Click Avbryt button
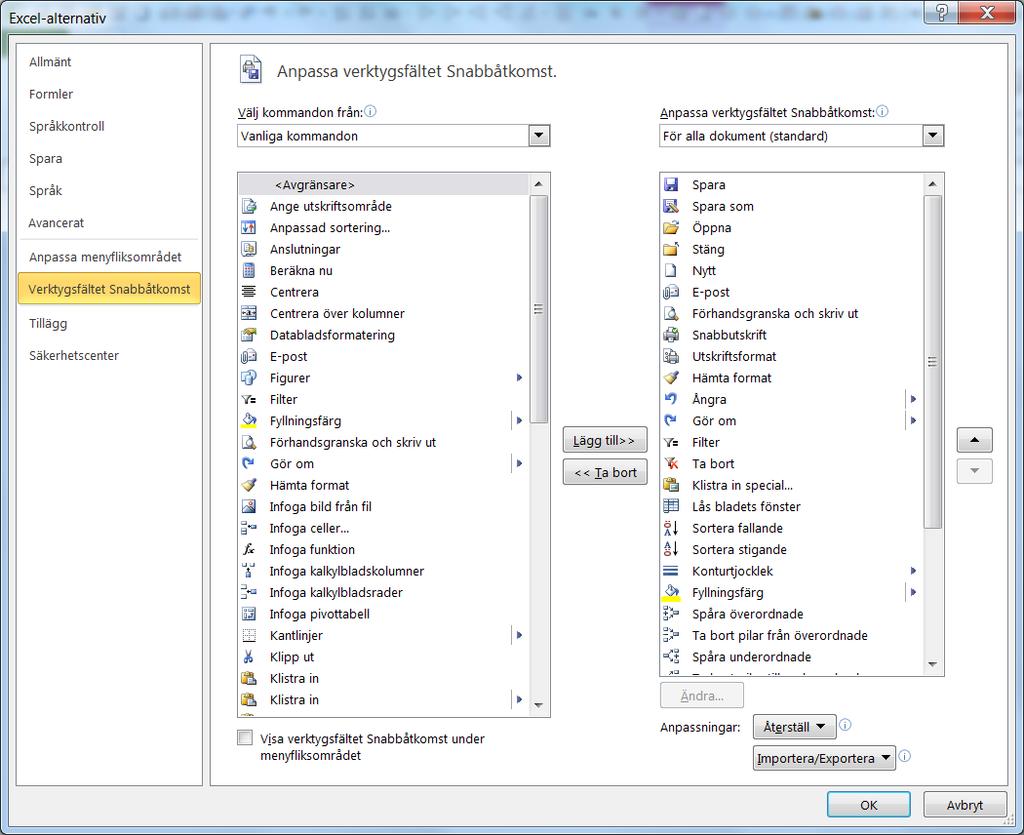This screenshot has height=835, width=1024. point(965,805)
